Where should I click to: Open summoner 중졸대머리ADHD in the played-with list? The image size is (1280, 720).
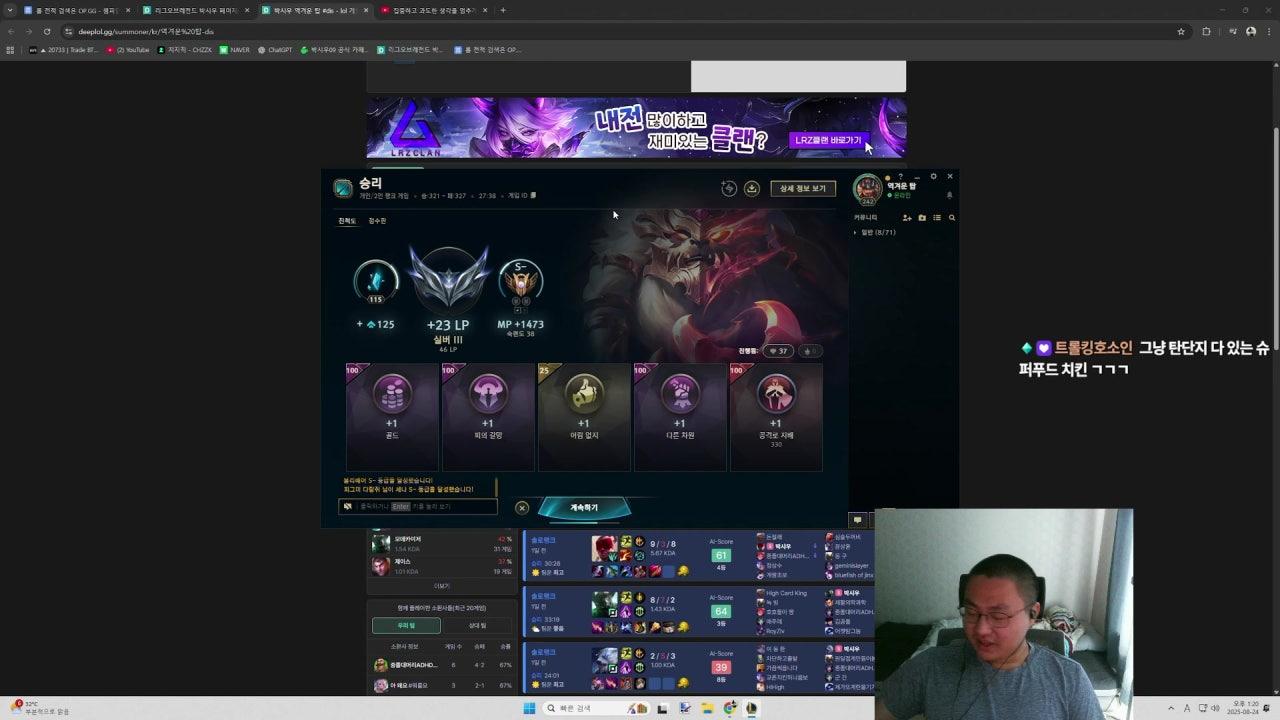click(x=414, y=665)
